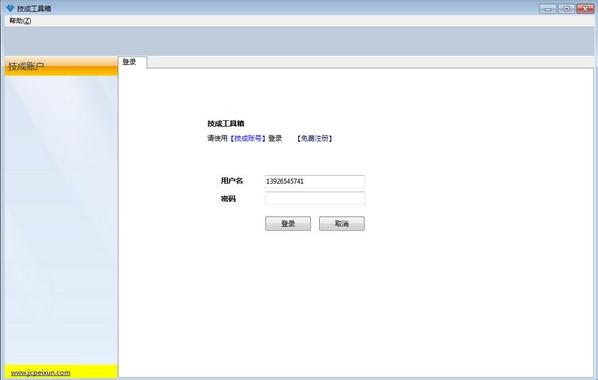Close the 技成工具箱 window
The image size is (598, 380).
(585, 8)
